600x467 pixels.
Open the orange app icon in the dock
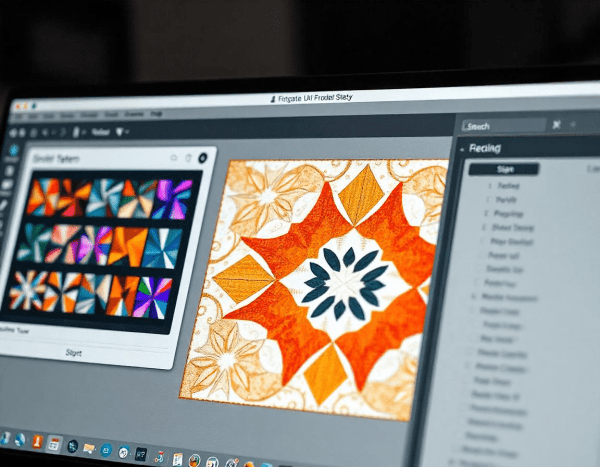point(37,442)
